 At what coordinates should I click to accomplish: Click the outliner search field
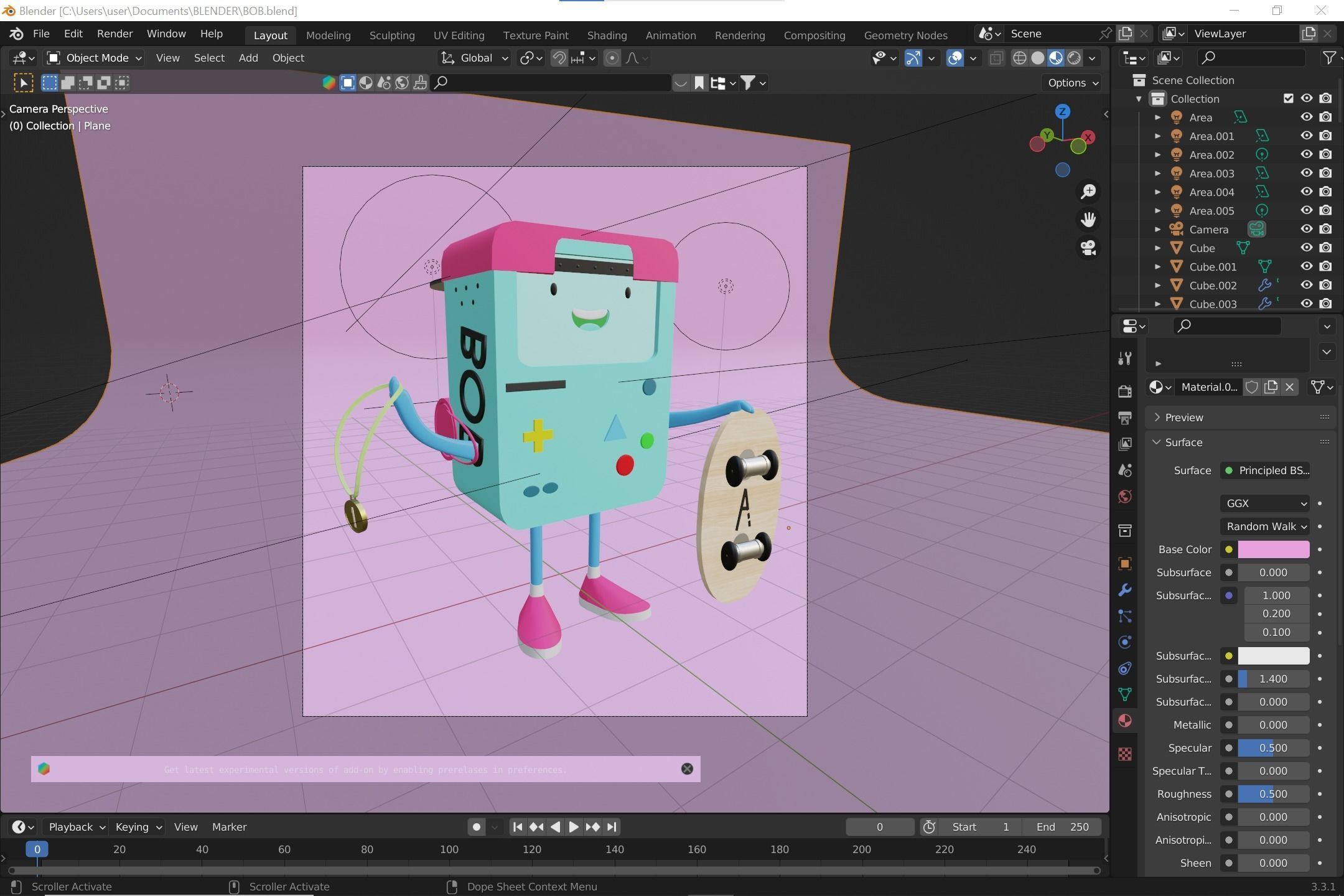(1251, 58)
